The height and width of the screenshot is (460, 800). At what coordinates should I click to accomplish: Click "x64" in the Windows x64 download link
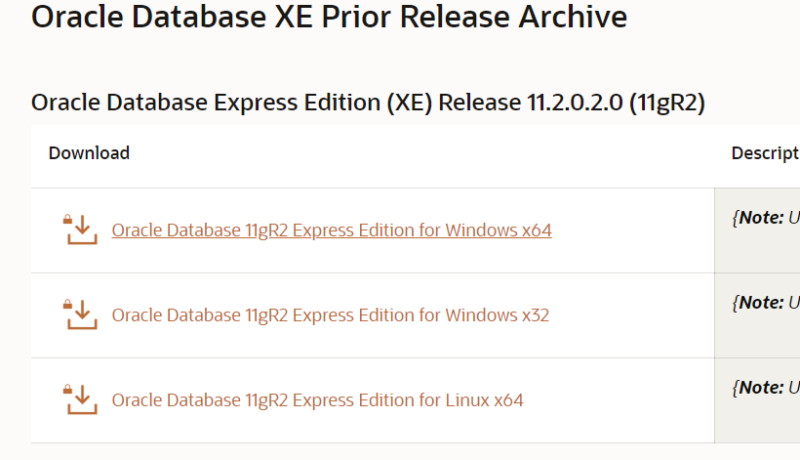click(536, 231)
